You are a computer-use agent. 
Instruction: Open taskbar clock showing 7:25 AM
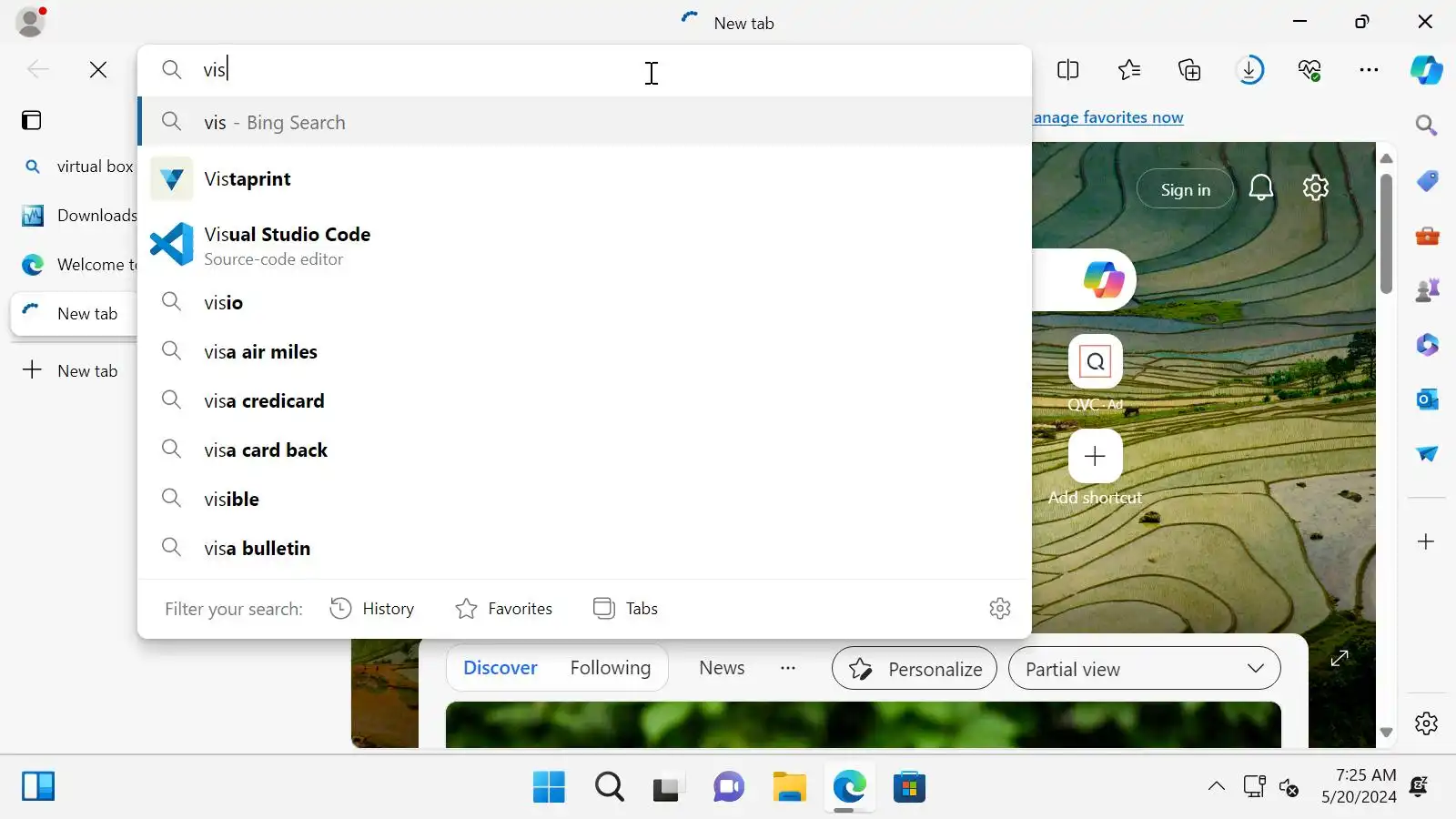pyautogui.click(x=1359, y=786)
